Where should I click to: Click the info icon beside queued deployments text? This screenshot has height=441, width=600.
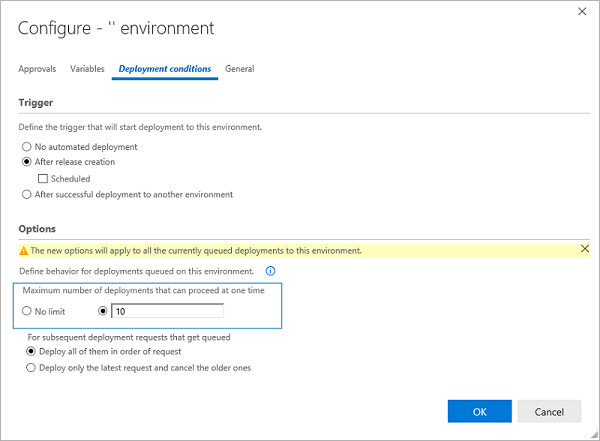pos(270,271)
